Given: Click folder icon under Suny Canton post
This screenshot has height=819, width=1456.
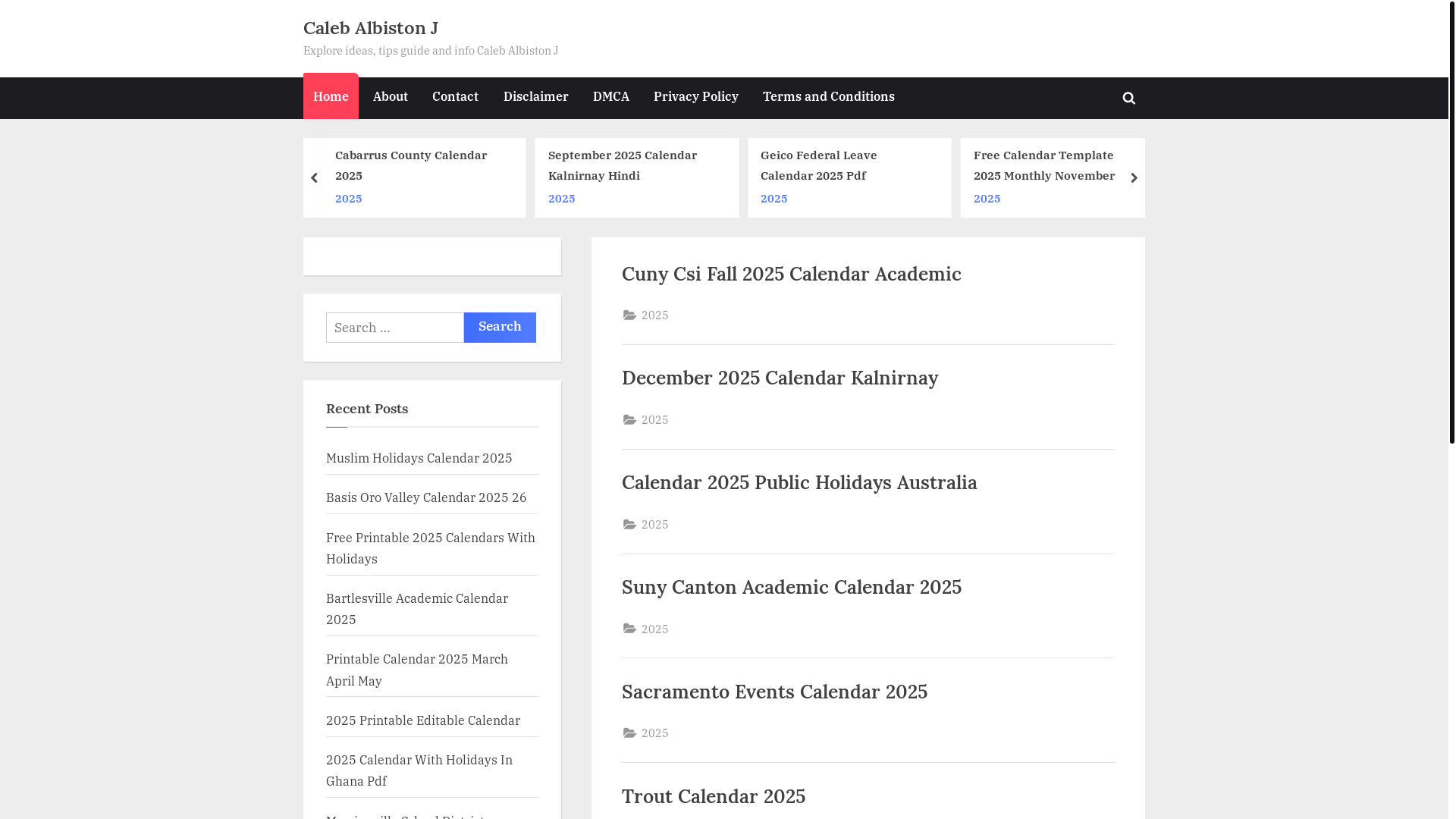Looking at the screenshot, I should (x=629, y=629).
